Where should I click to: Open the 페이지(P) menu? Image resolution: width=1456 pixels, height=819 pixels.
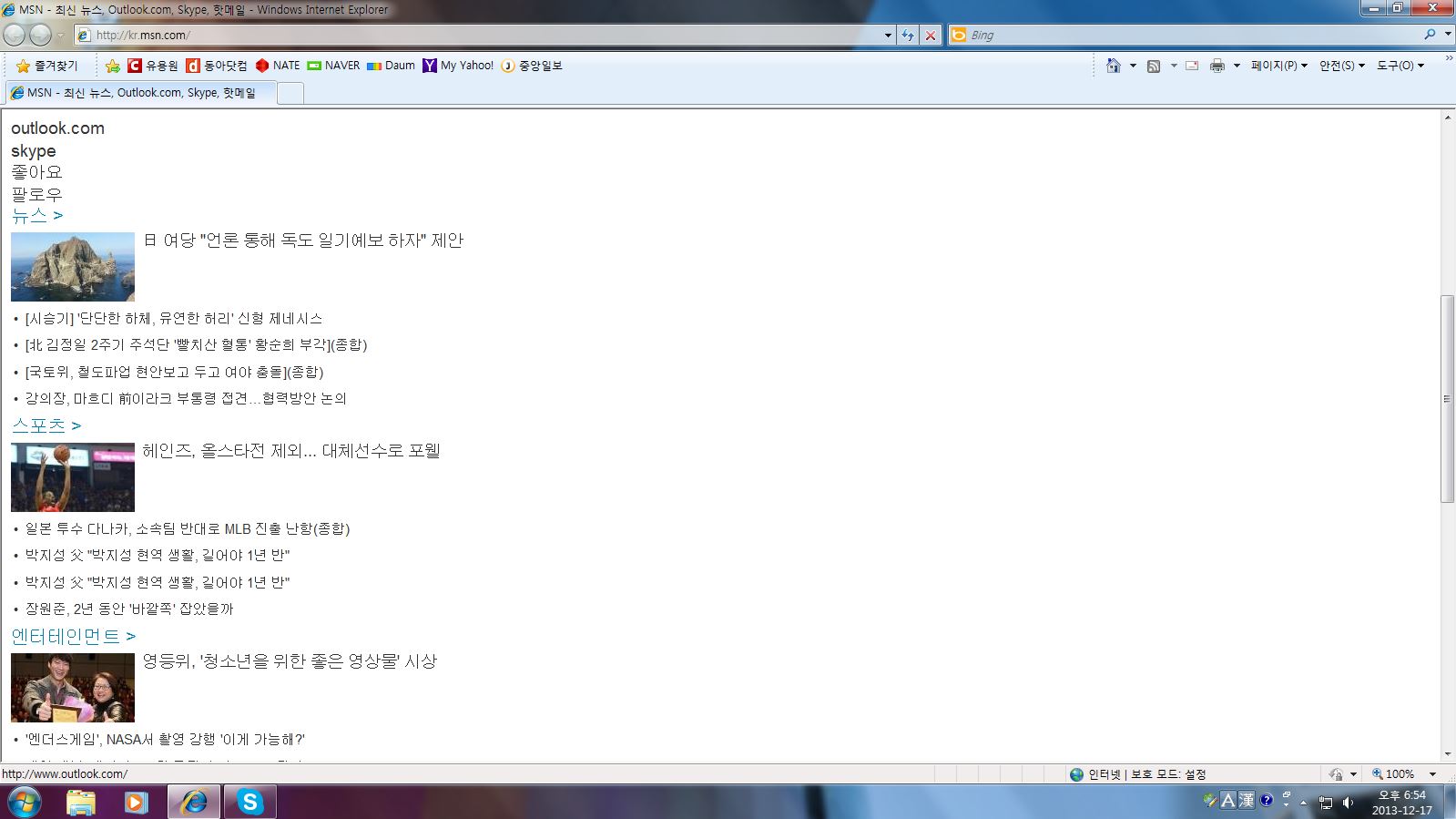[x=1278, y=66]
